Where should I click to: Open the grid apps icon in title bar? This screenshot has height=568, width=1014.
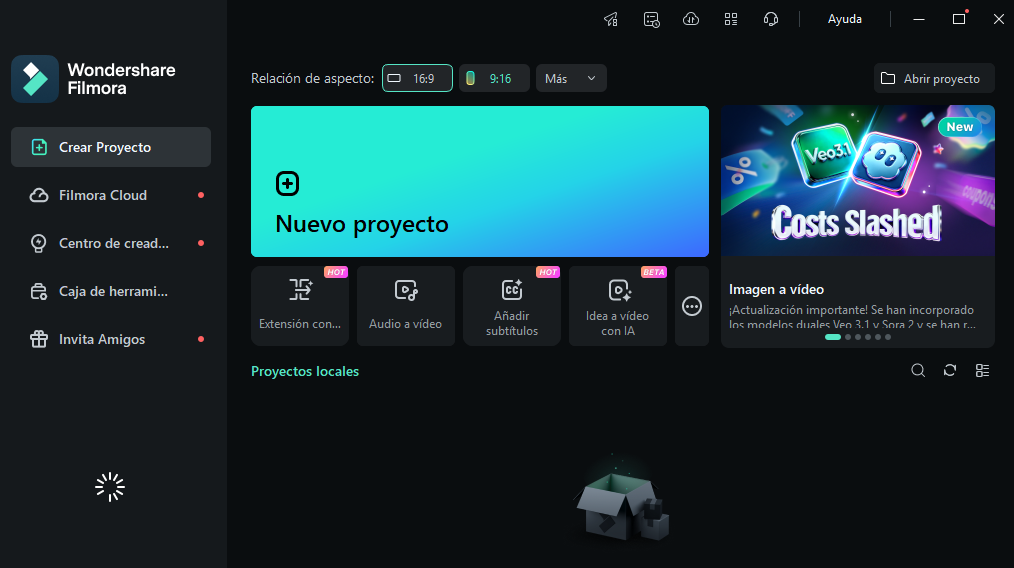pos(731,19)
